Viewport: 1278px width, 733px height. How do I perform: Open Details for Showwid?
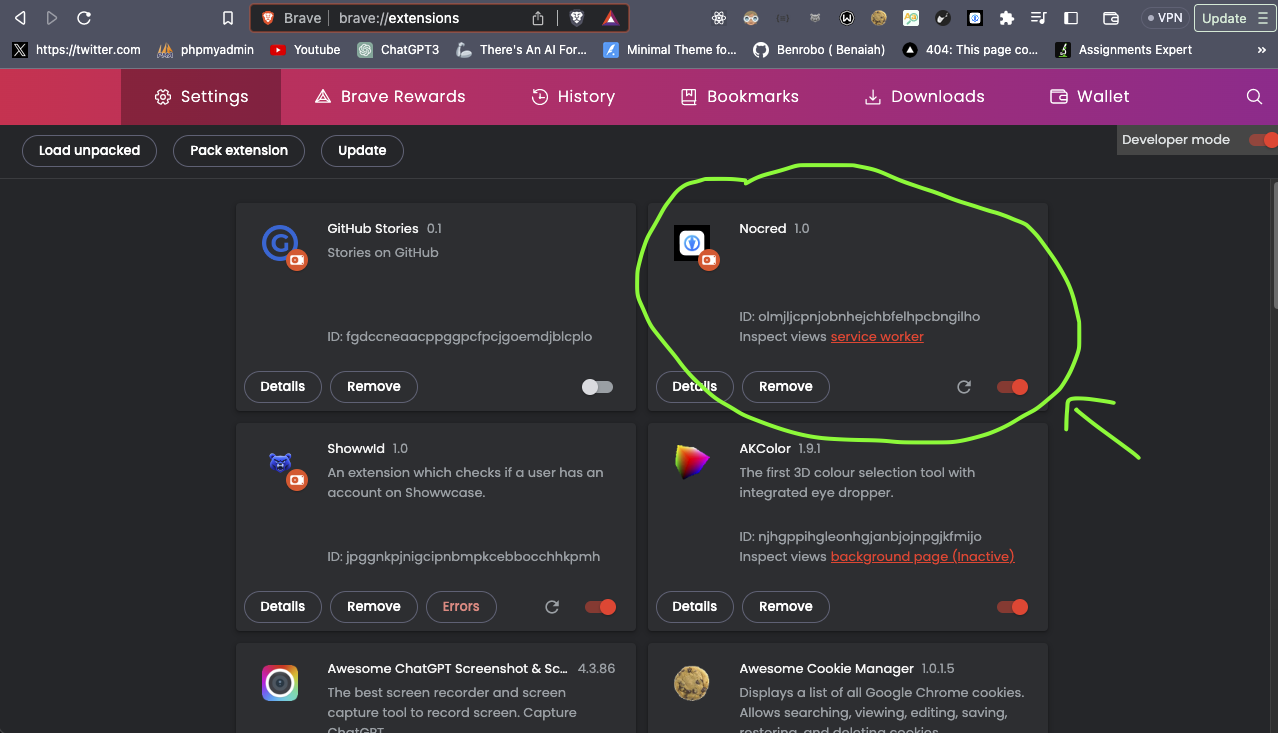(283, 607)
